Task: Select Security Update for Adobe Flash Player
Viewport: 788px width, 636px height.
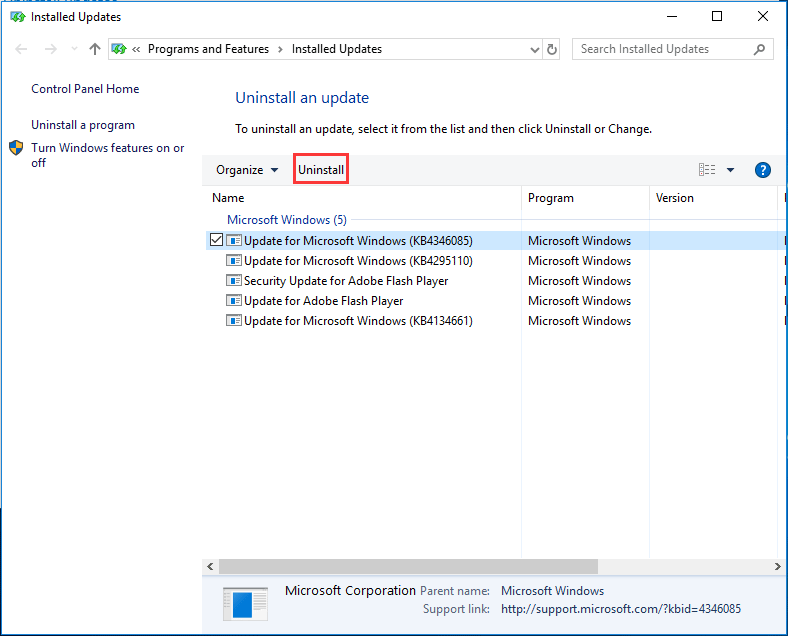Action: click(346, 281)
